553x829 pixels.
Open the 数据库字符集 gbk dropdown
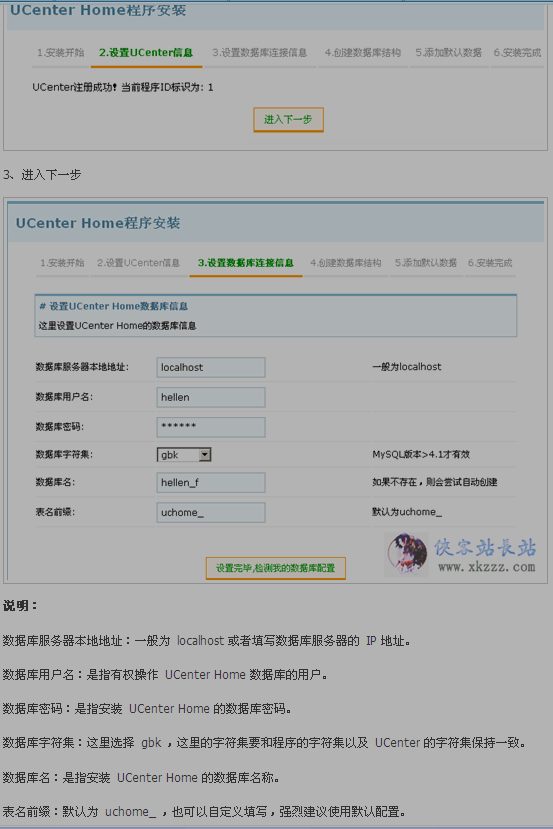pos(184,455)
